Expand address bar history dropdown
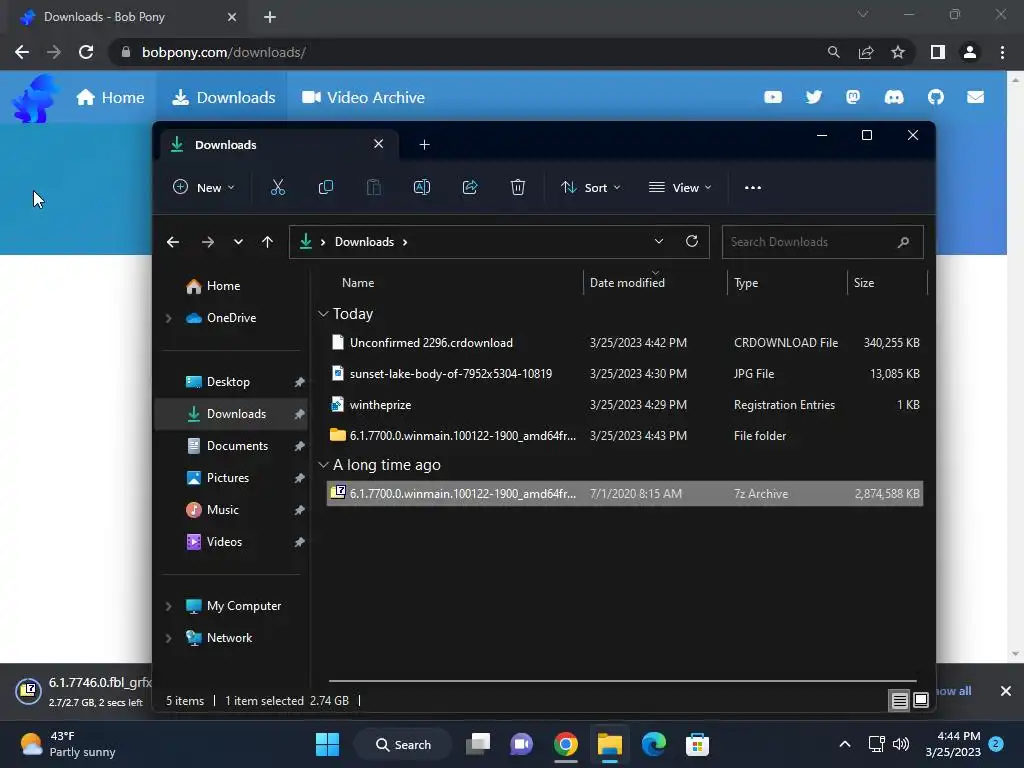 (659, 241)
